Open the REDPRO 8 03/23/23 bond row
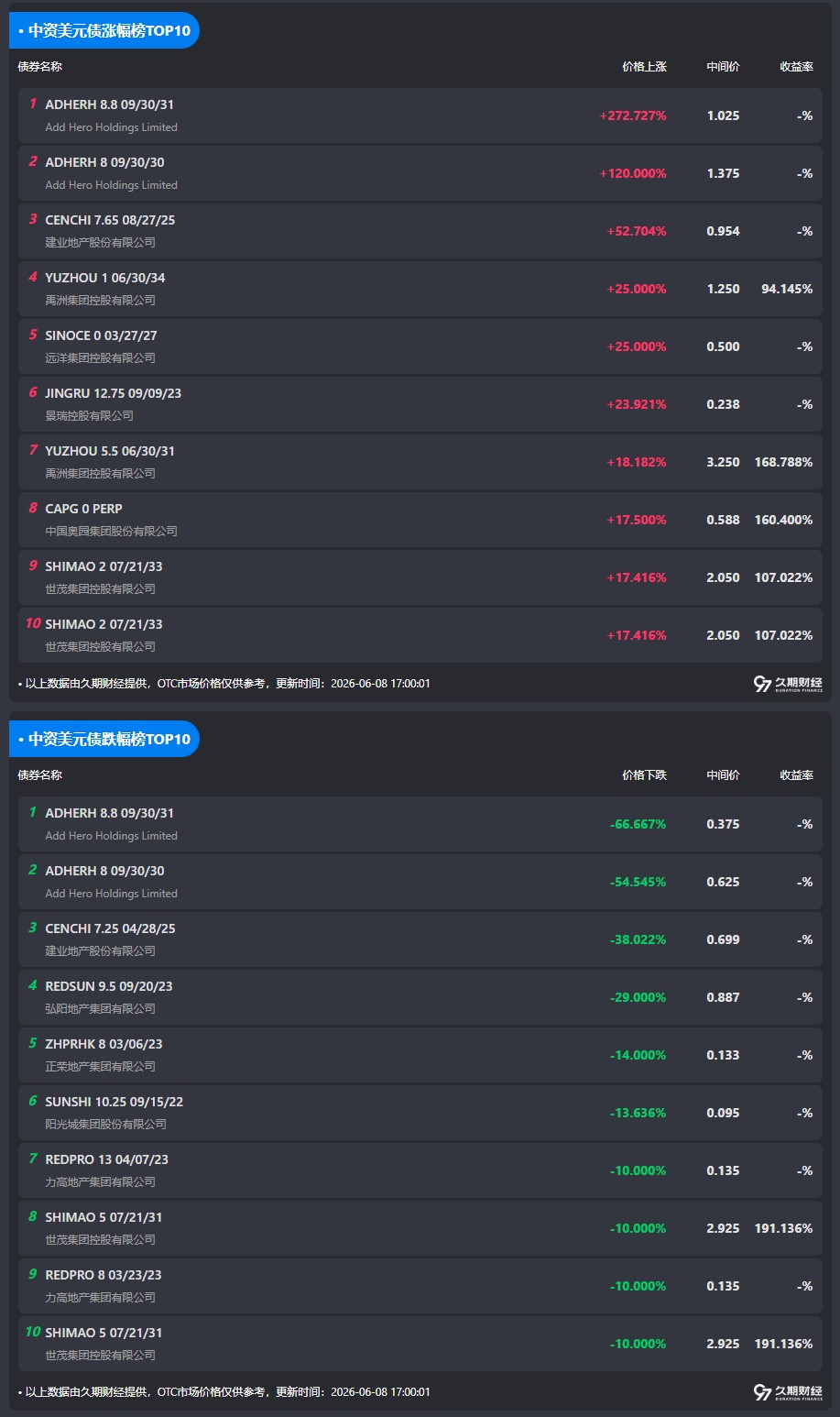The image size is (840, 1417). [420, 1286]
